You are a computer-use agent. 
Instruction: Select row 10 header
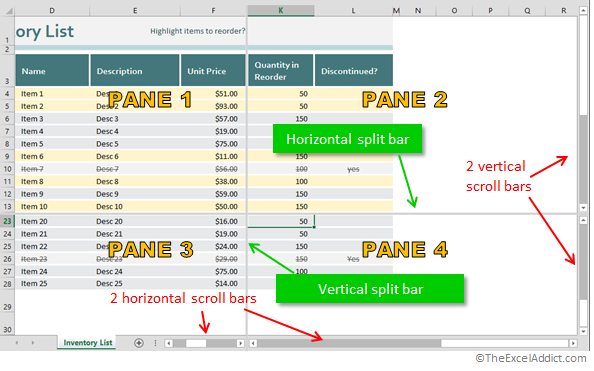[7, 169]
